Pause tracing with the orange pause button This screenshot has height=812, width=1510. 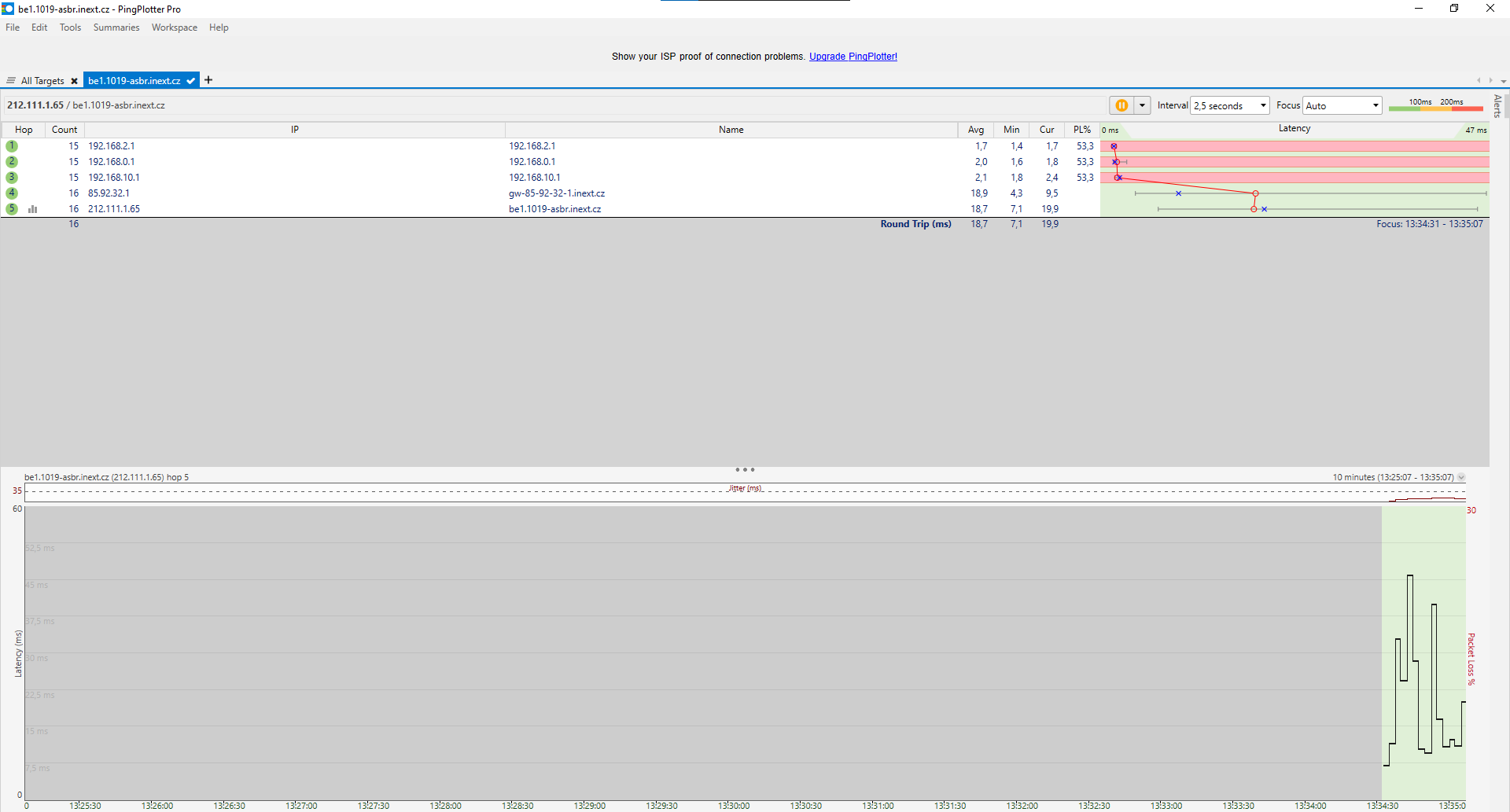pyautogui.click(x=1121, y=105)
